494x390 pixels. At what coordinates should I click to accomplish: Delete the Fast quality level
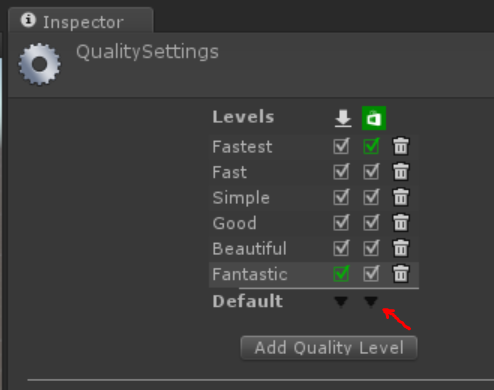click(401, 172)
